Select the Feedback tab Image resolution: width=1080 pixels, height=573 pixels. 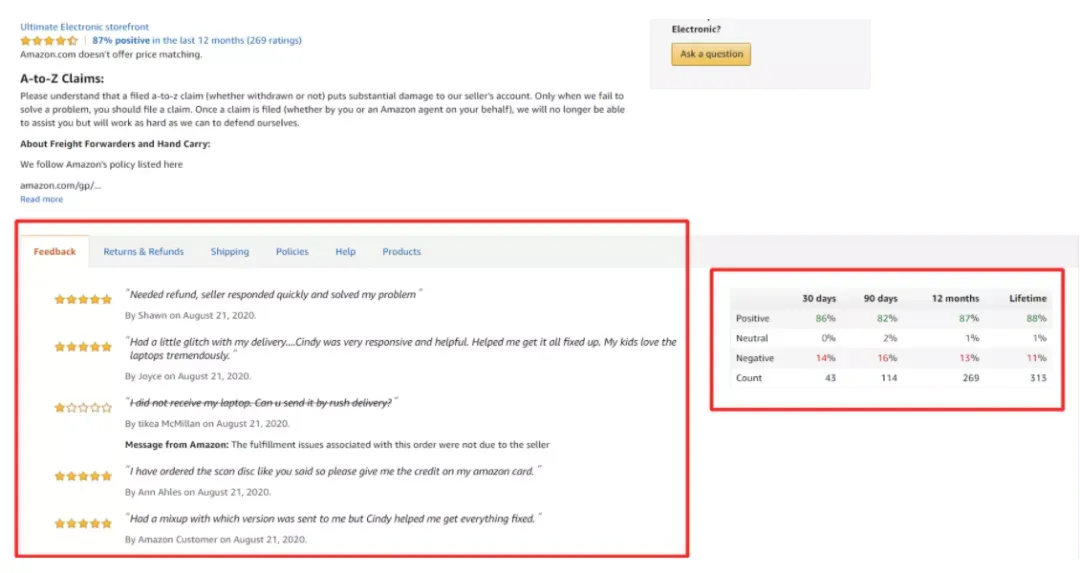[x=54, y=251]
